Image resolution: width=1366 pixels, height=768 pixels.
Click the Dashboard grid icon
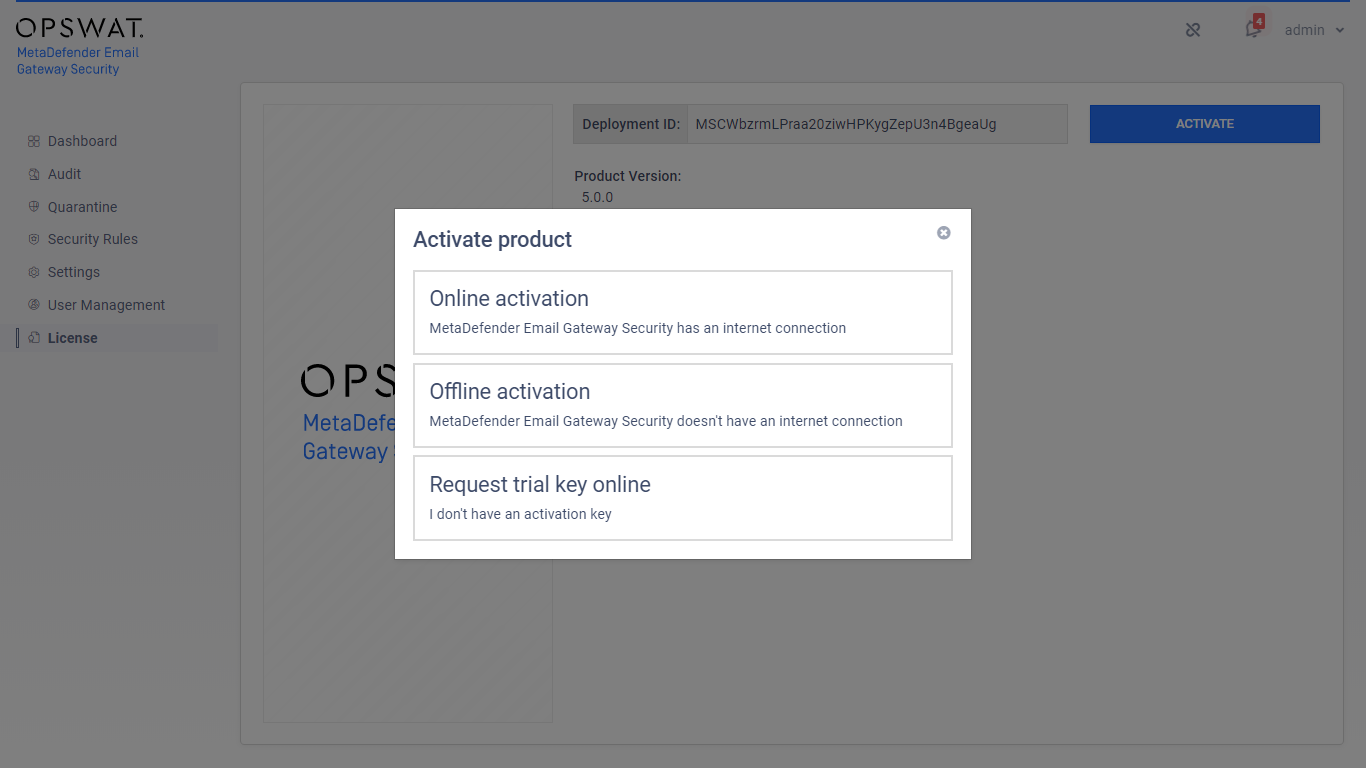[x=34, y=141]
